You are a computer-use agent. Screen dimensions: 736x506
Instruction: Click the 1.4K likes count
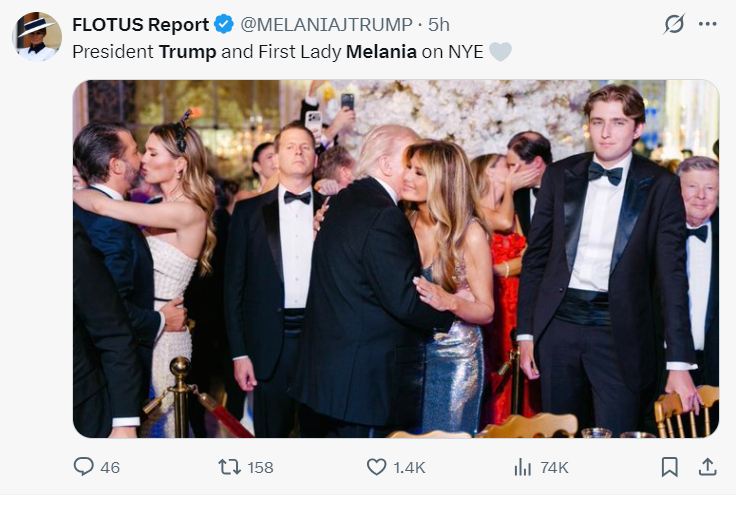[x=409, y=468]
